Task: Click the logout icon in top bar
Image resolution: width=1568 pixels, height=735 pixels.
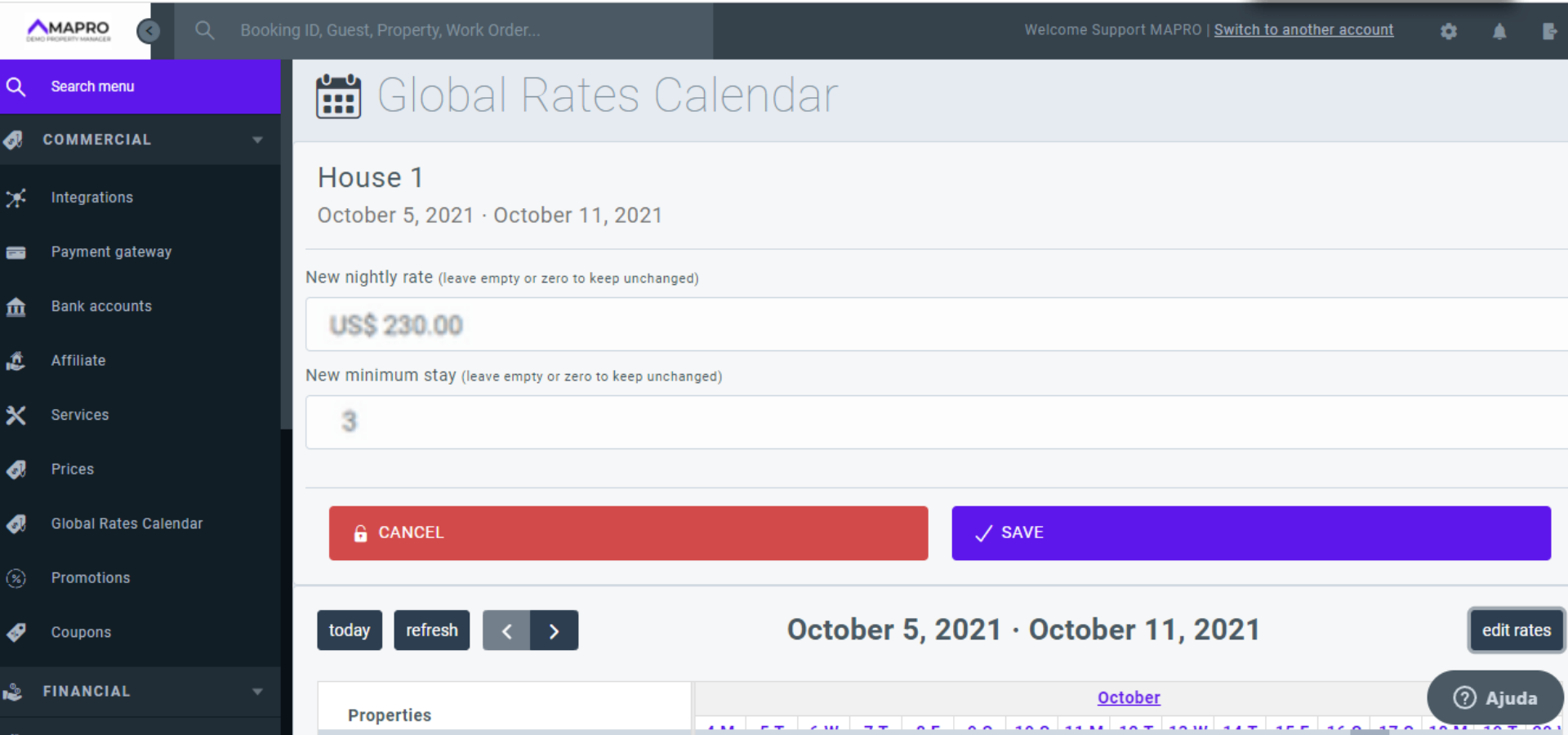Action: (1549, 31)
